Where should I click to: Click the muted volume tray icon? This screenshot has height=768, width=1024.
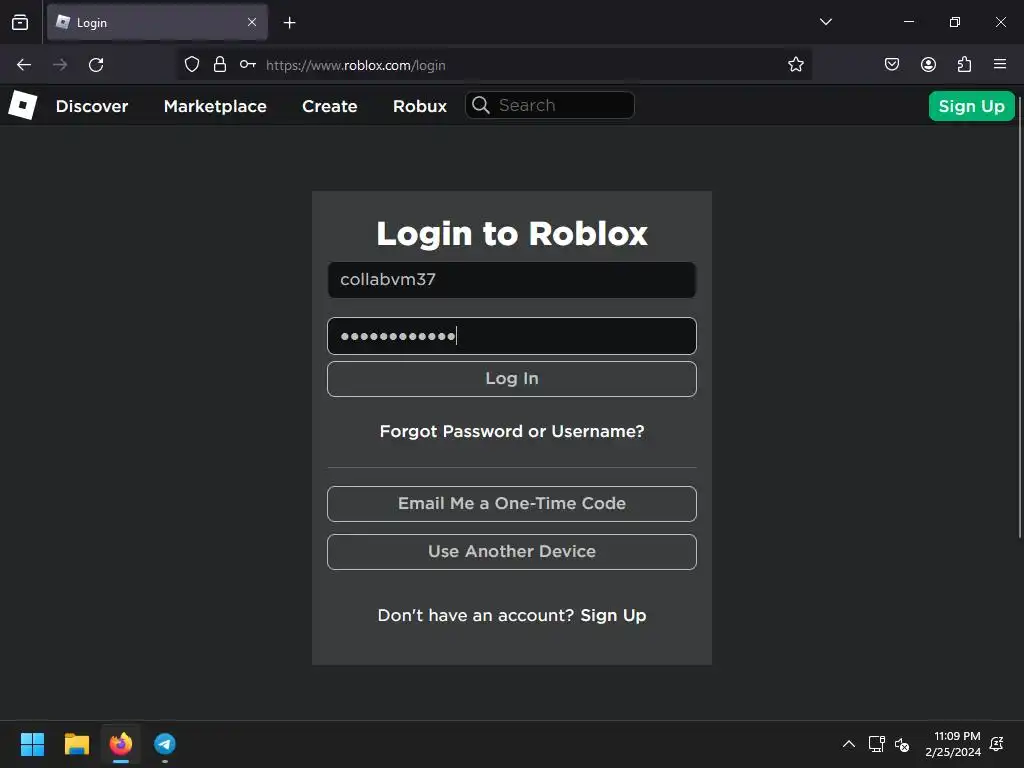(x=902, y=744)
